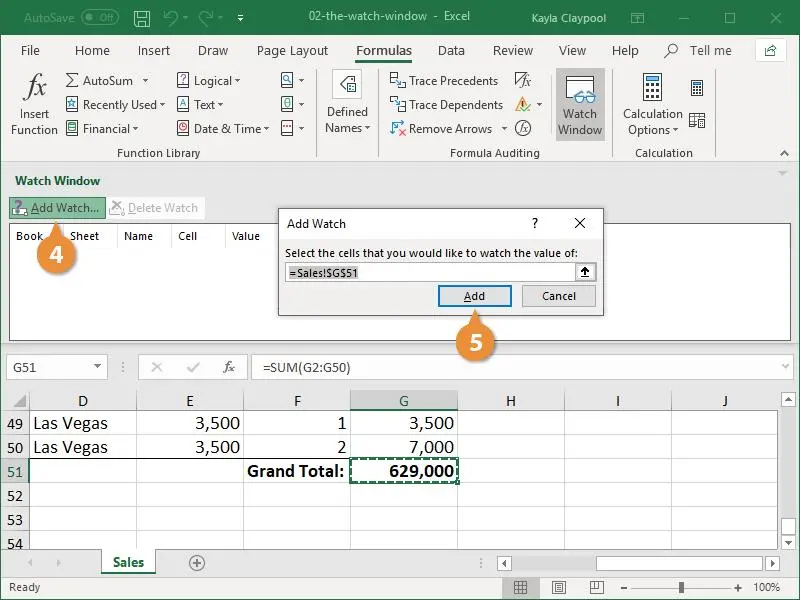Select cell G51 with 629,000
Image resolution: width=800 pixels, height=600 pixels.
tap(404, 470)
